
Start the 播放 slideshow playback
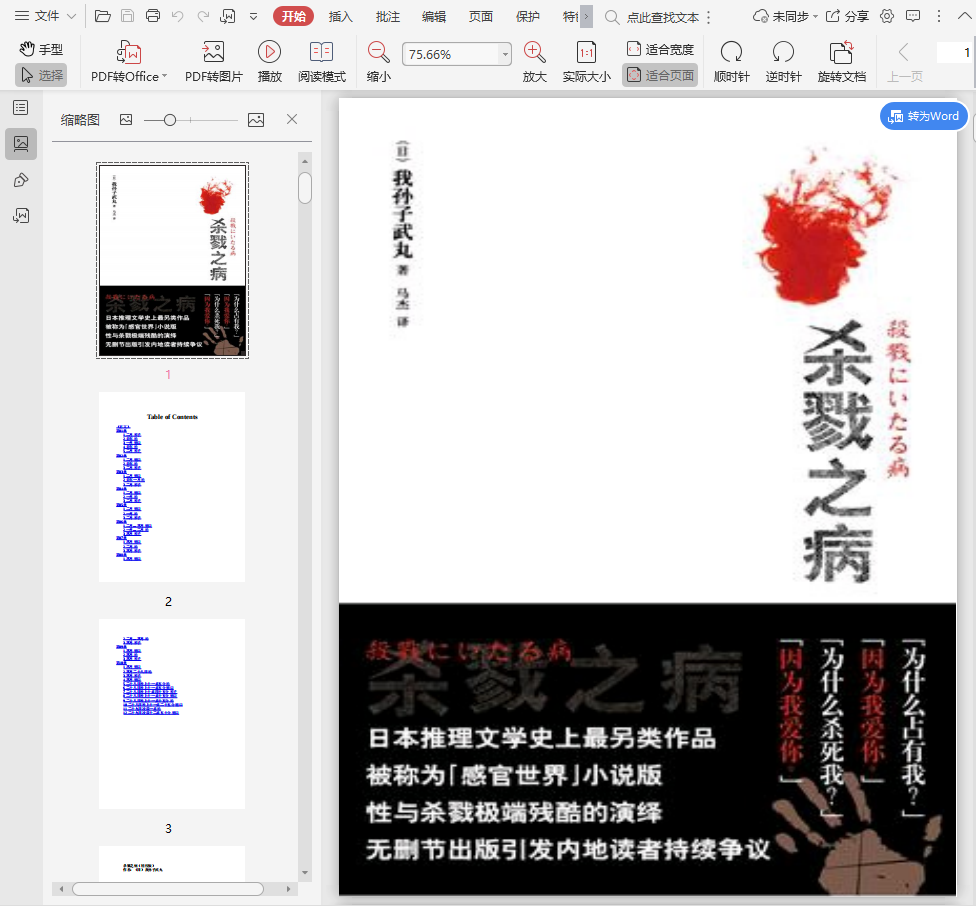269,53
